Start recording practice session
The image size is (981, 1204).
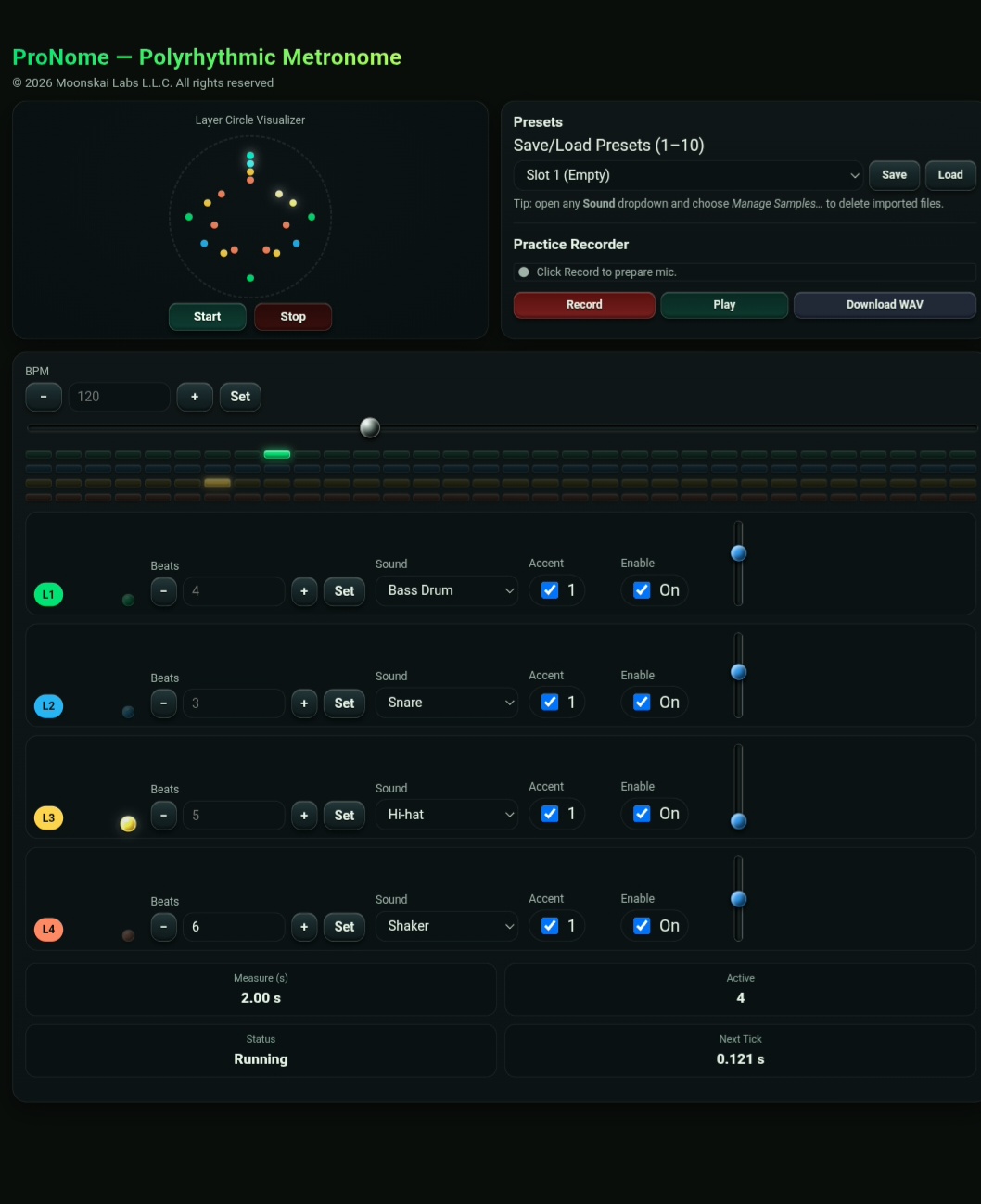coord(584,305)
